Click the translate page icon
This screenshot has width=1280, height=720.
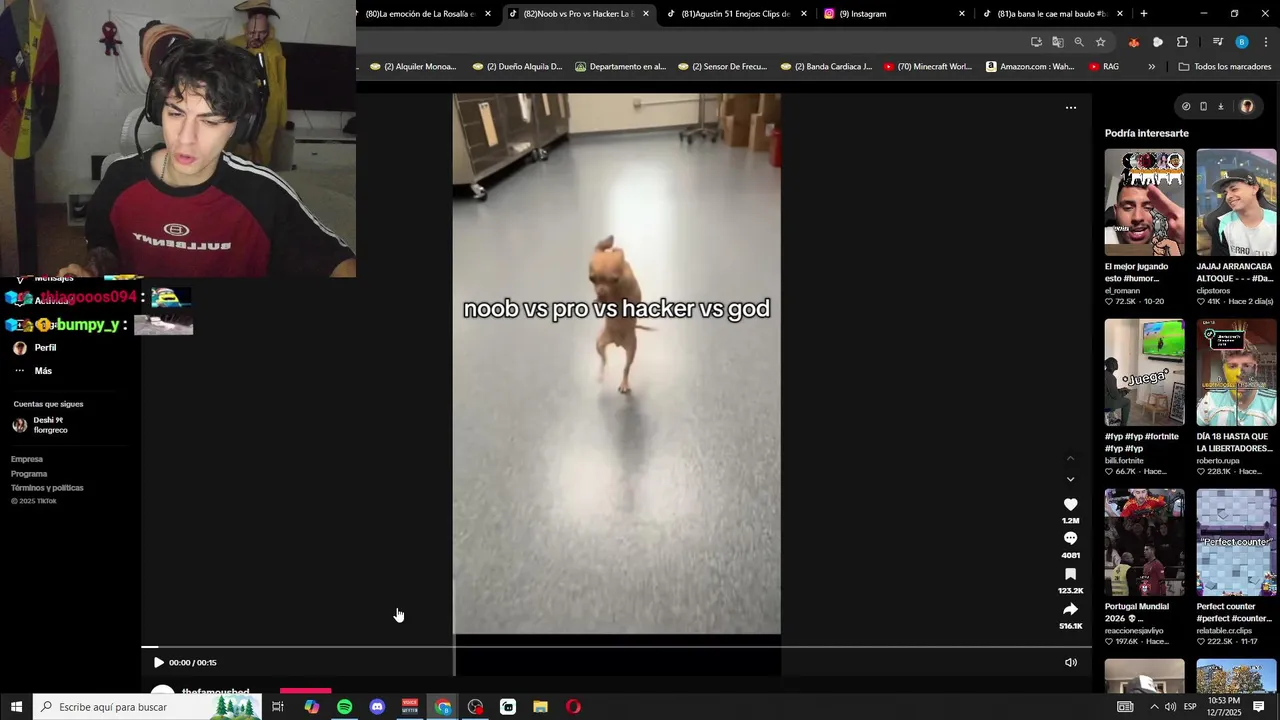pos(1058,42)
